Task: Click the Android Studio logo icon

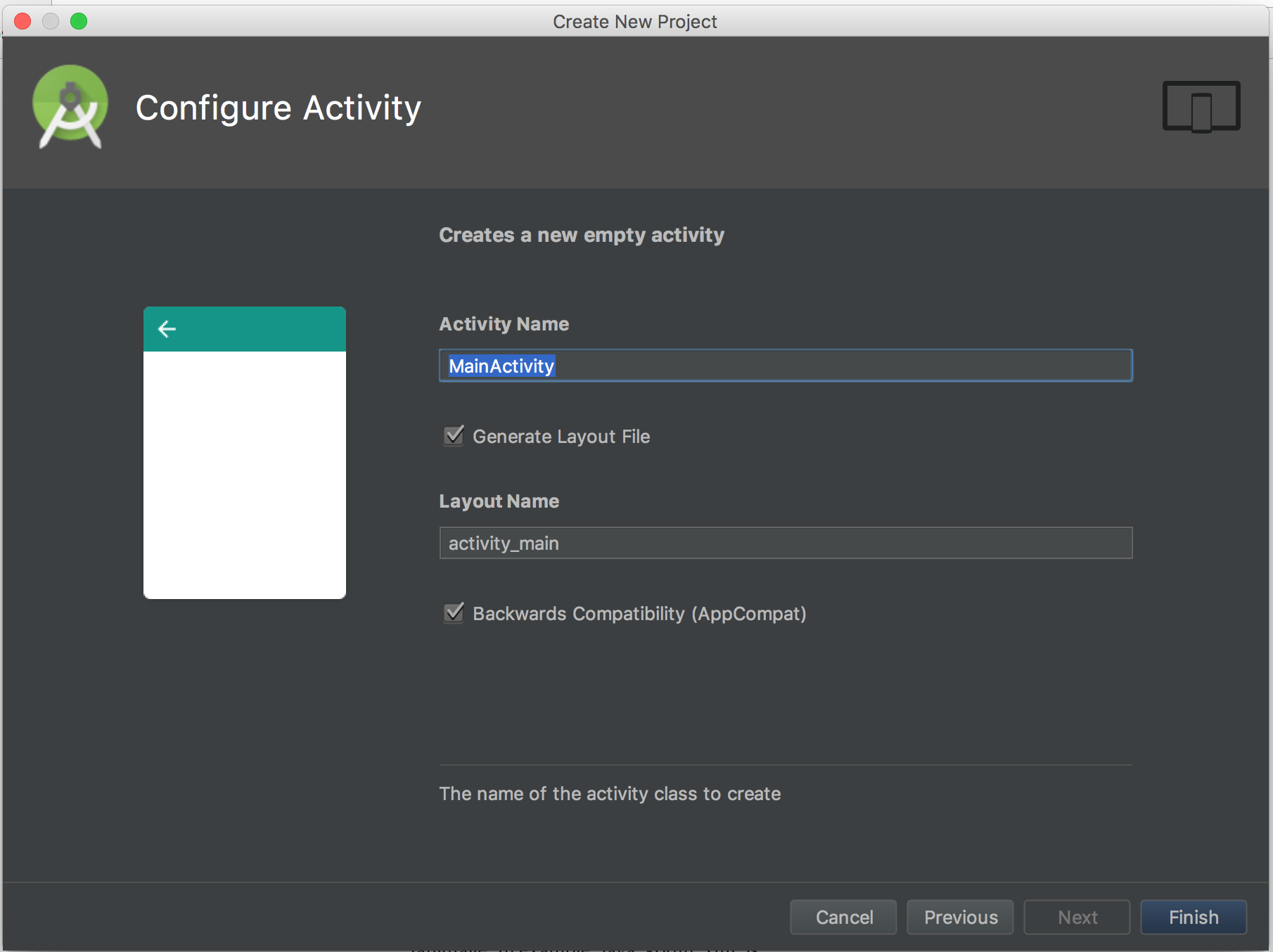Action: pos(70,107)
